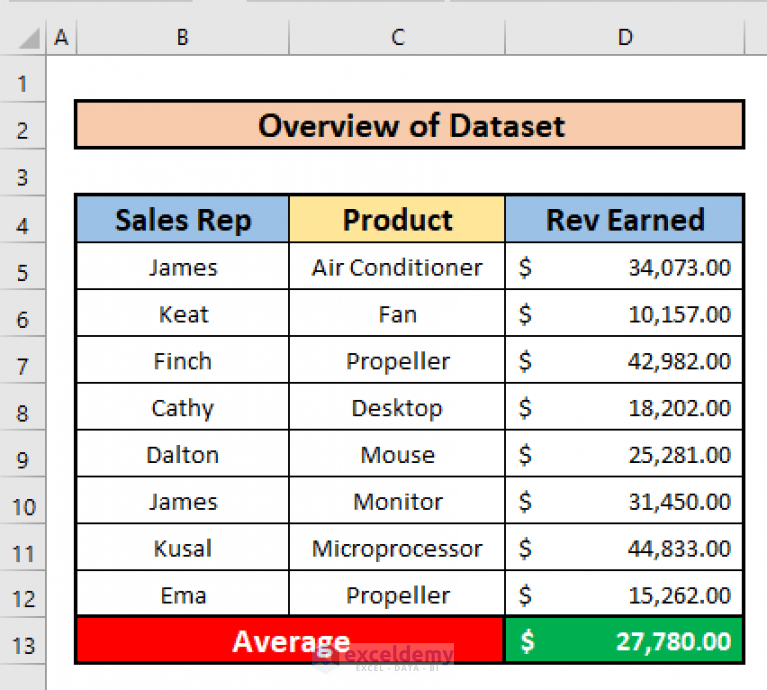767x690 pixels.
Task: Select row 6 header
Action: point(23,313)
